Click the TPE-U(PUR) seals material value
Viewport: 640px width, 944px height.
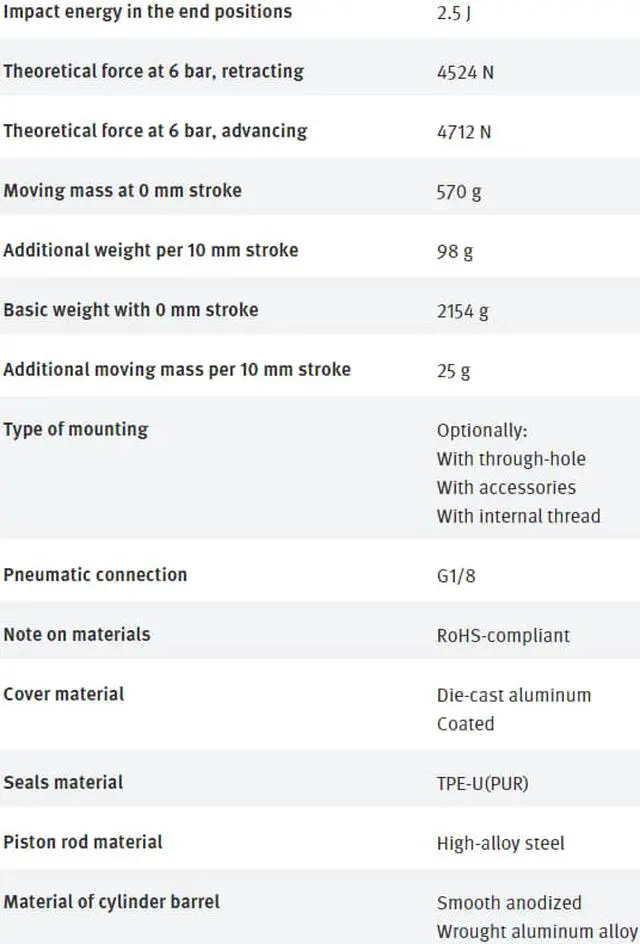point(482,783)
